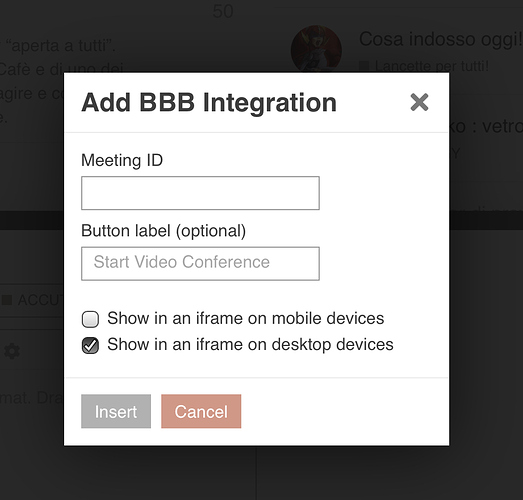The width and height of the screenshot is (523, 500).
Task: Click the Cancel button
Action: click(201, 411)
